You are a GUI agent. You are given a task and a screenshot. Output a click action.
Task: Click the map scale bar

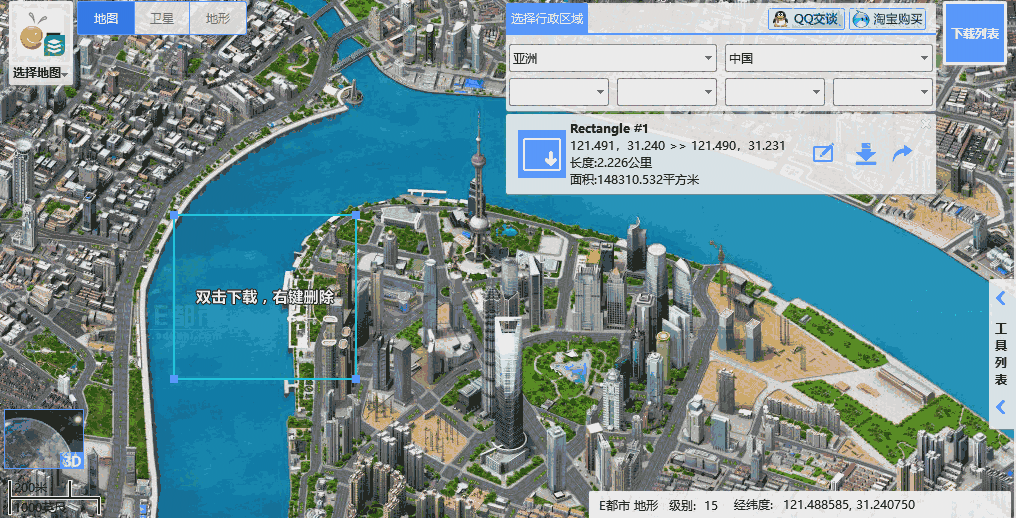click(54, 498)
